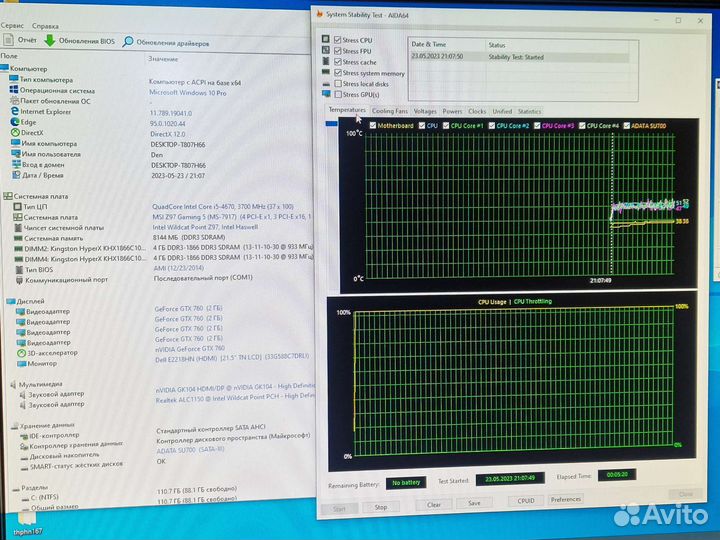Click the Тип ЦП processor icon
The image size is (720, 540).
click(17, 207)
